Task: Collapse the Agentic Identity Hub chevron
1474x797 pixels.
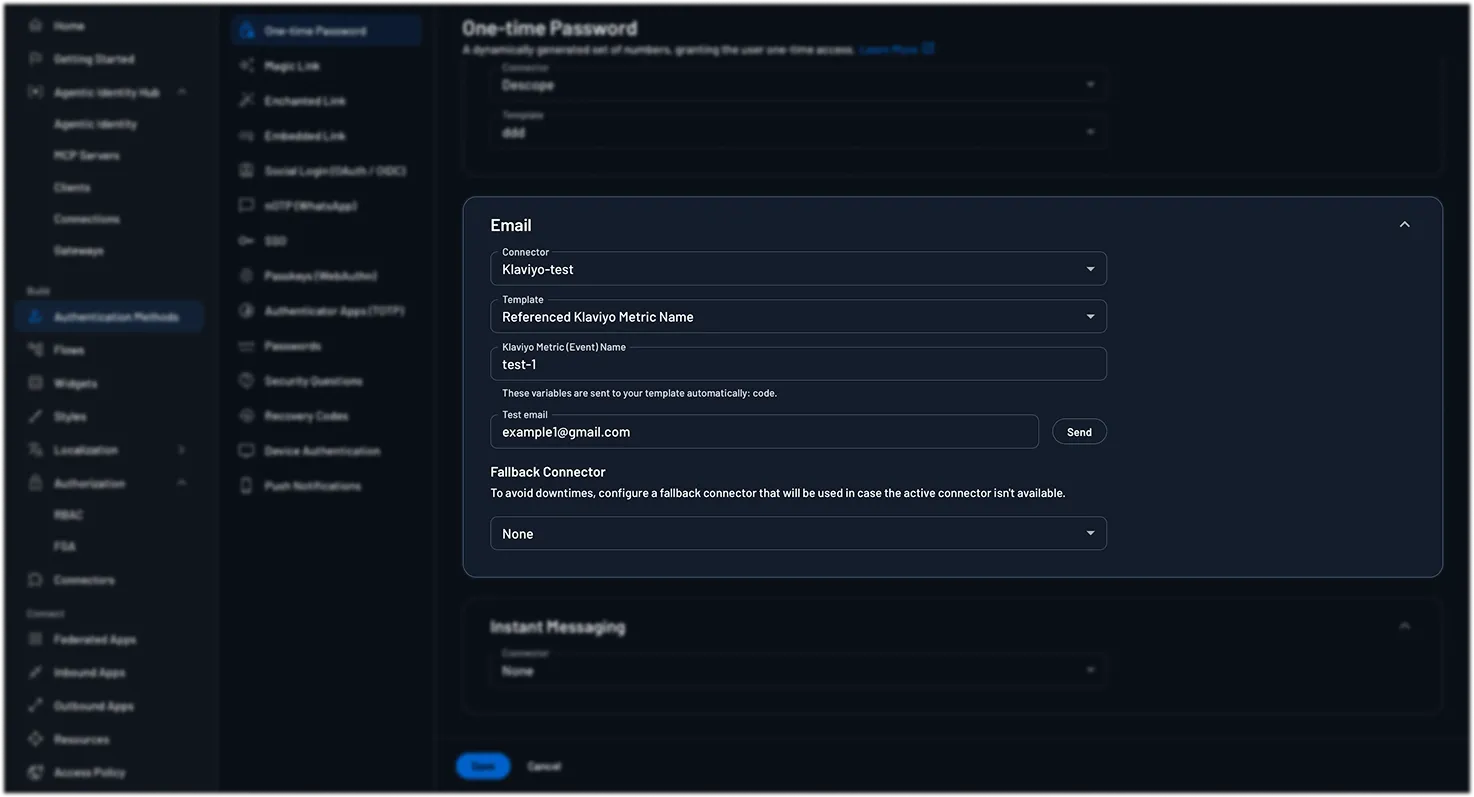Action: pos(182,92)
